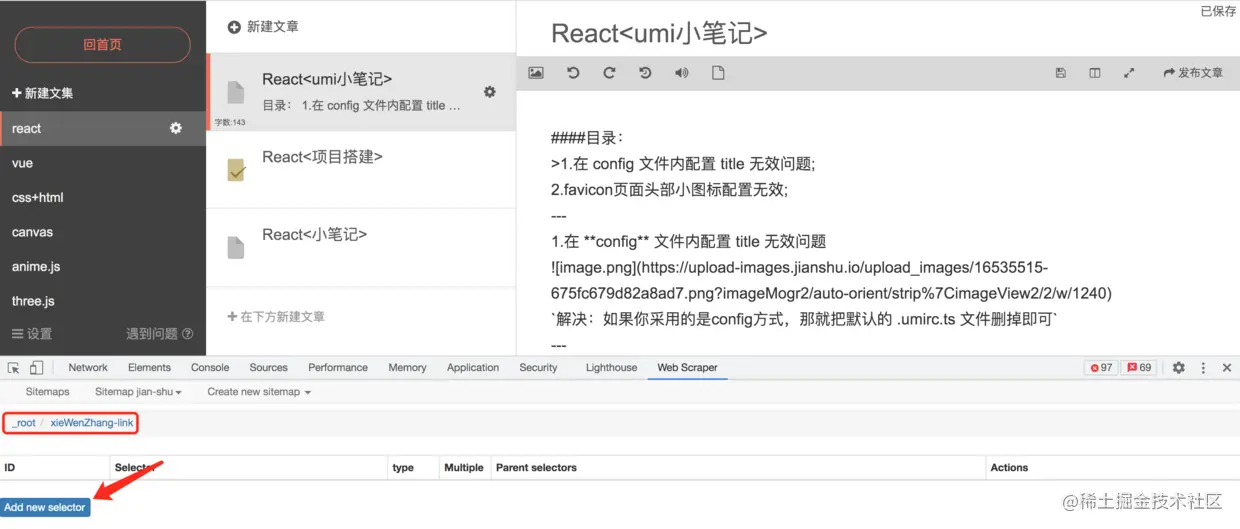
Task: Click the document icon of React<小笔记>
Action: [236, 247]
